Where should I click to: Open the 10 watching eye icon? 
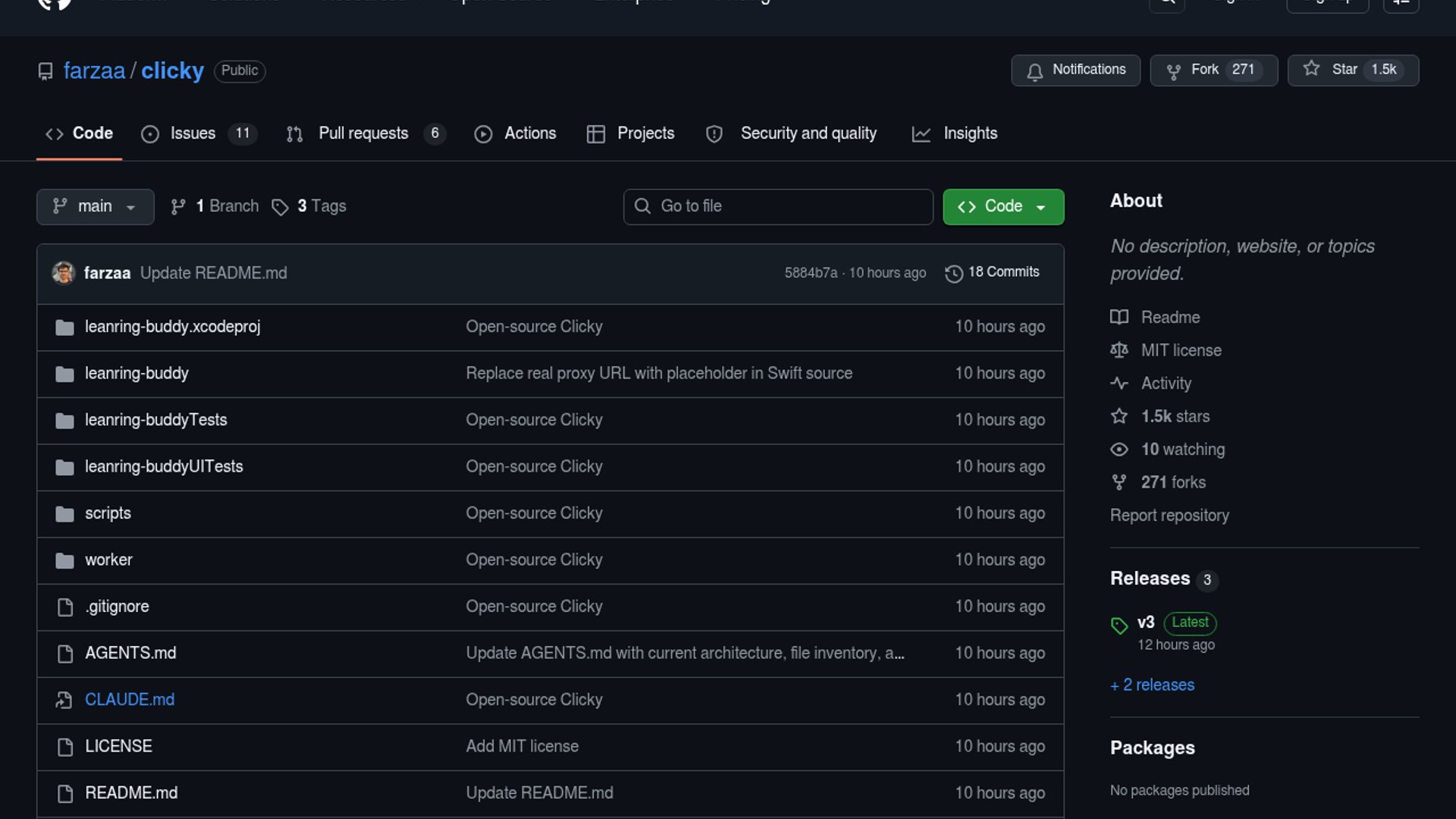pos(1119,449)
